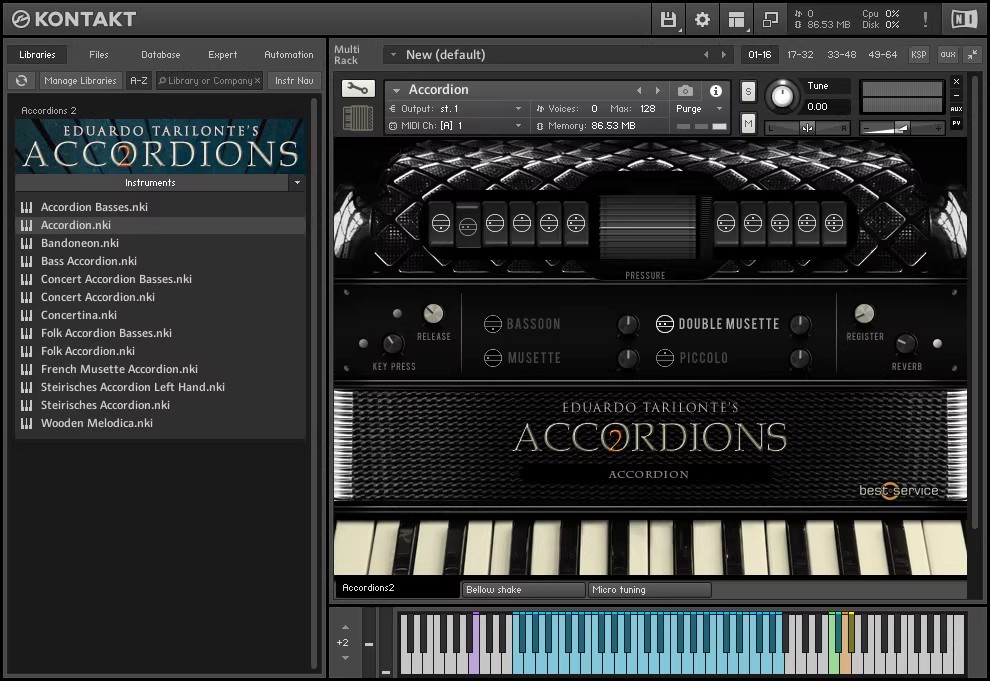Switch to the Files tab
This screenshot has height=681, width=990.
click(x=99, y=55)
